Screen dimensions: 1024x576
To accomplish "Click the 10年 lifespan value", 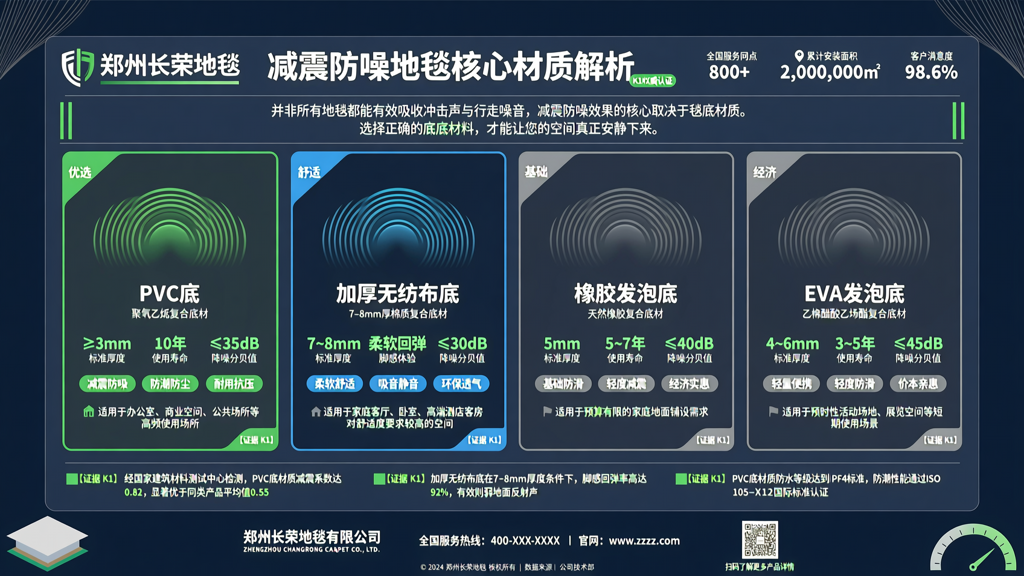I will point(170,344).
